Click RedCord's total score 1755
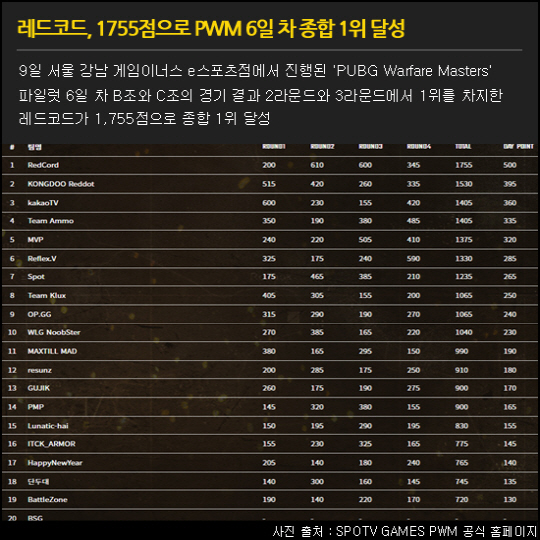The width and height of the screenshot is (540, 540). point(464,165)
